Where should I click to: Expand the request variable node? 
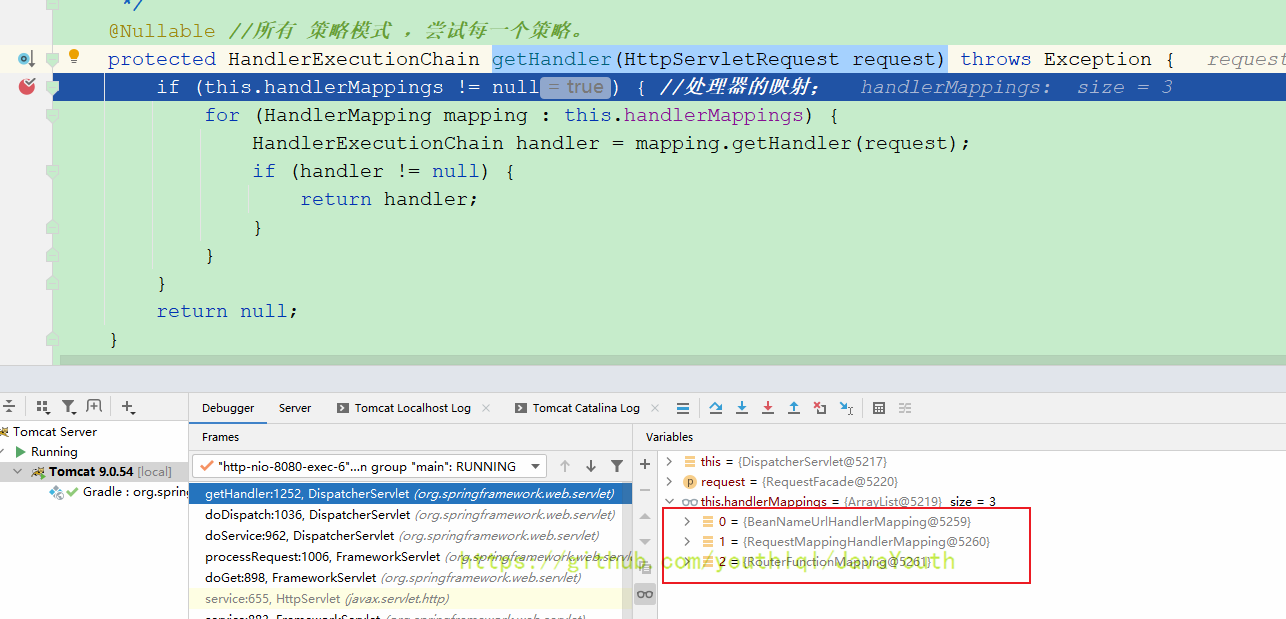point(670,482)
